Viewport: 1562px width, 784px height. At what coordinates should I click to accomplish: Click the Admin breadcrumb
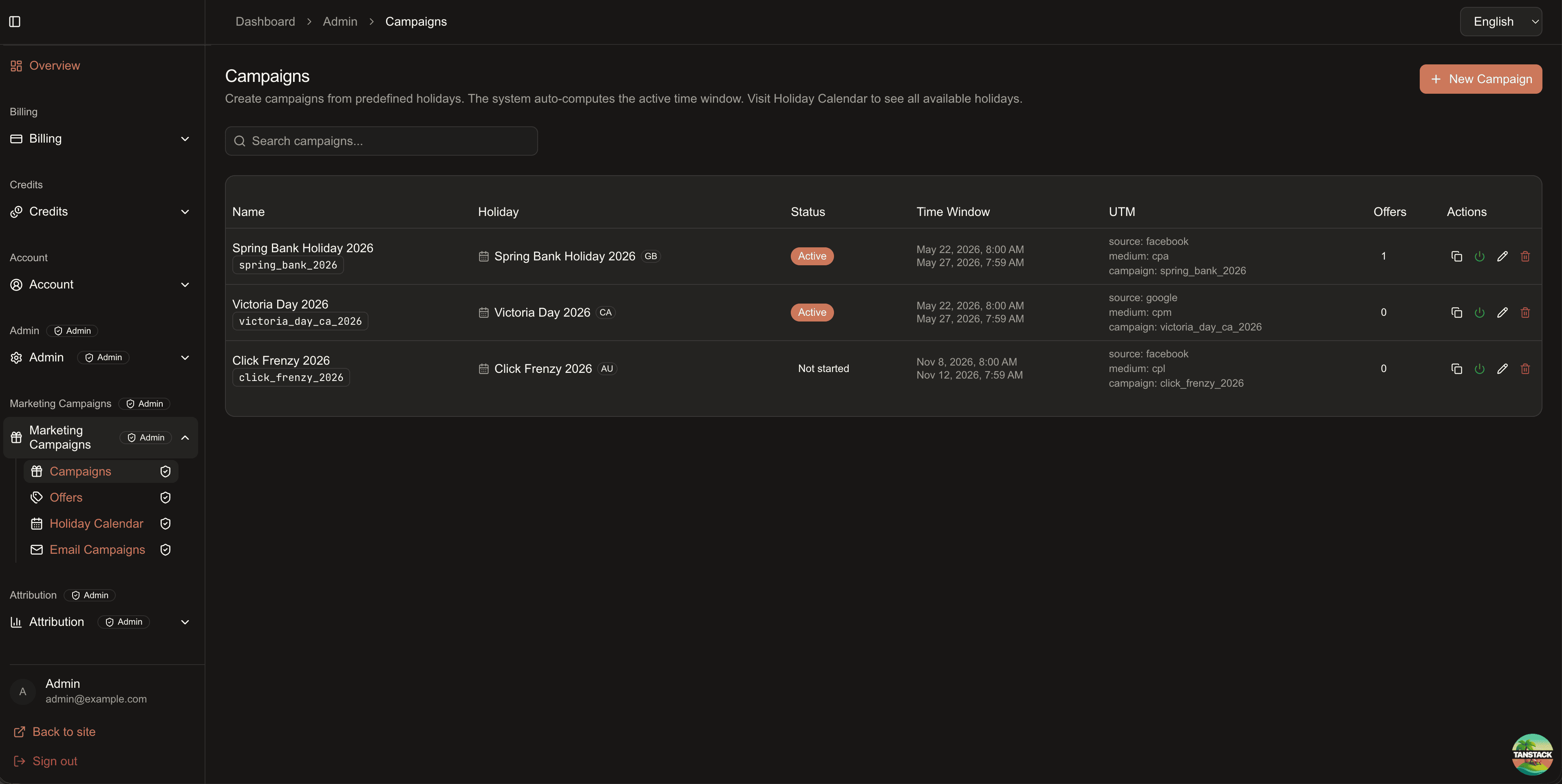click(x=340, y=22)
